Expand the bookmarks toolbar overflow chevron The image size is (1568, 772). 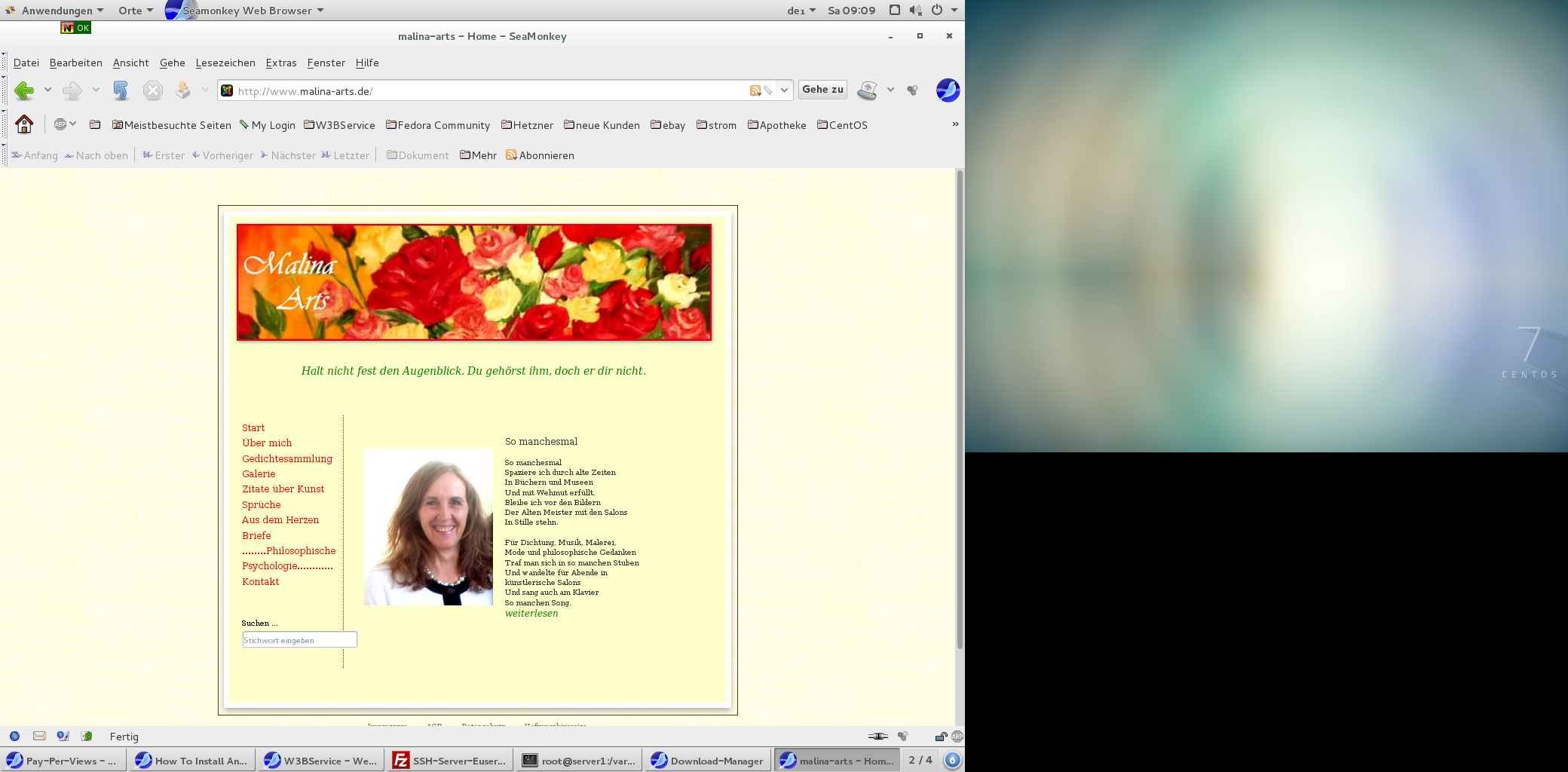pyautogui.click(x=955, y=124)
